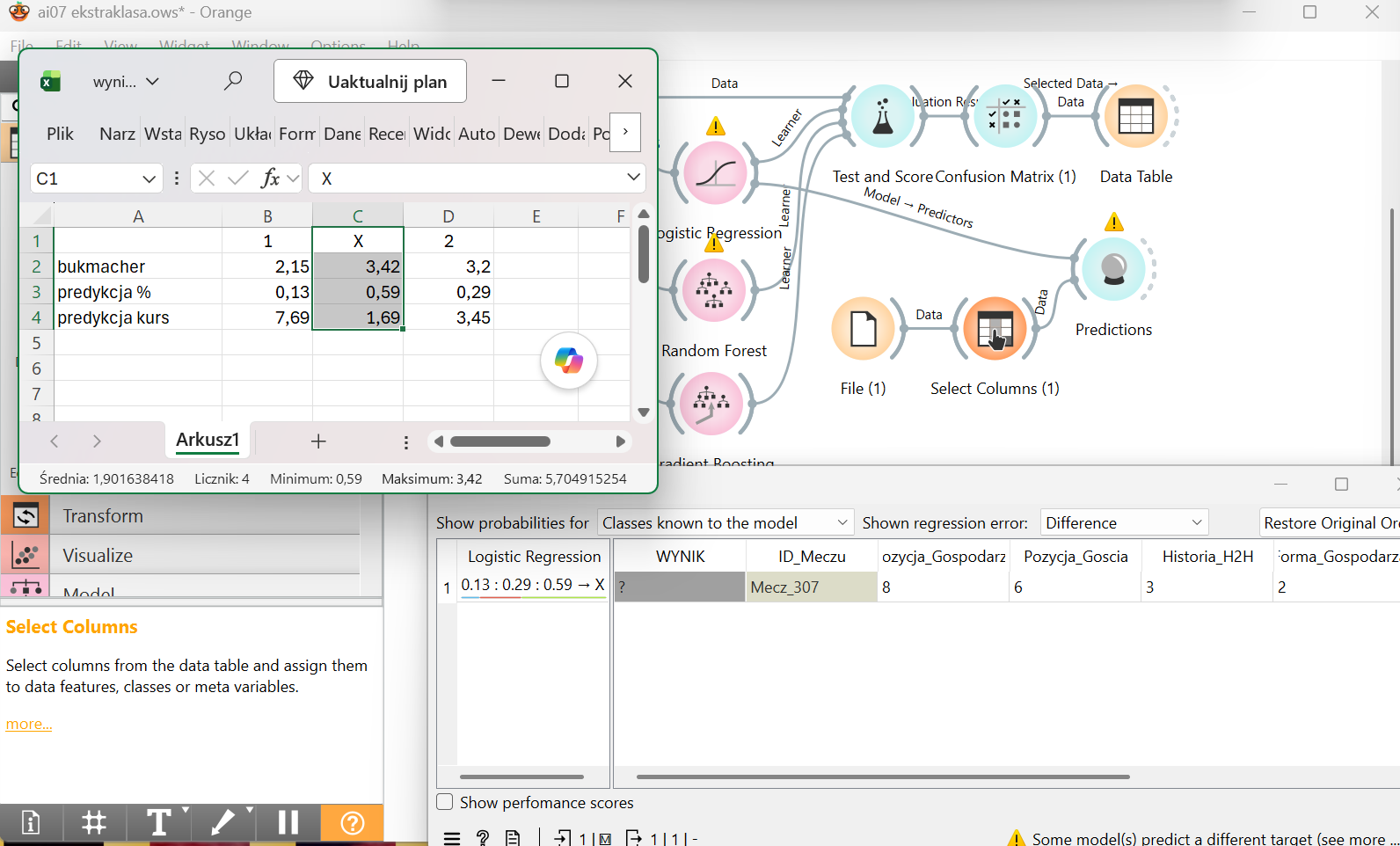
Task: Expand Show probabilities for dropdown
Action: pos(726,522)
